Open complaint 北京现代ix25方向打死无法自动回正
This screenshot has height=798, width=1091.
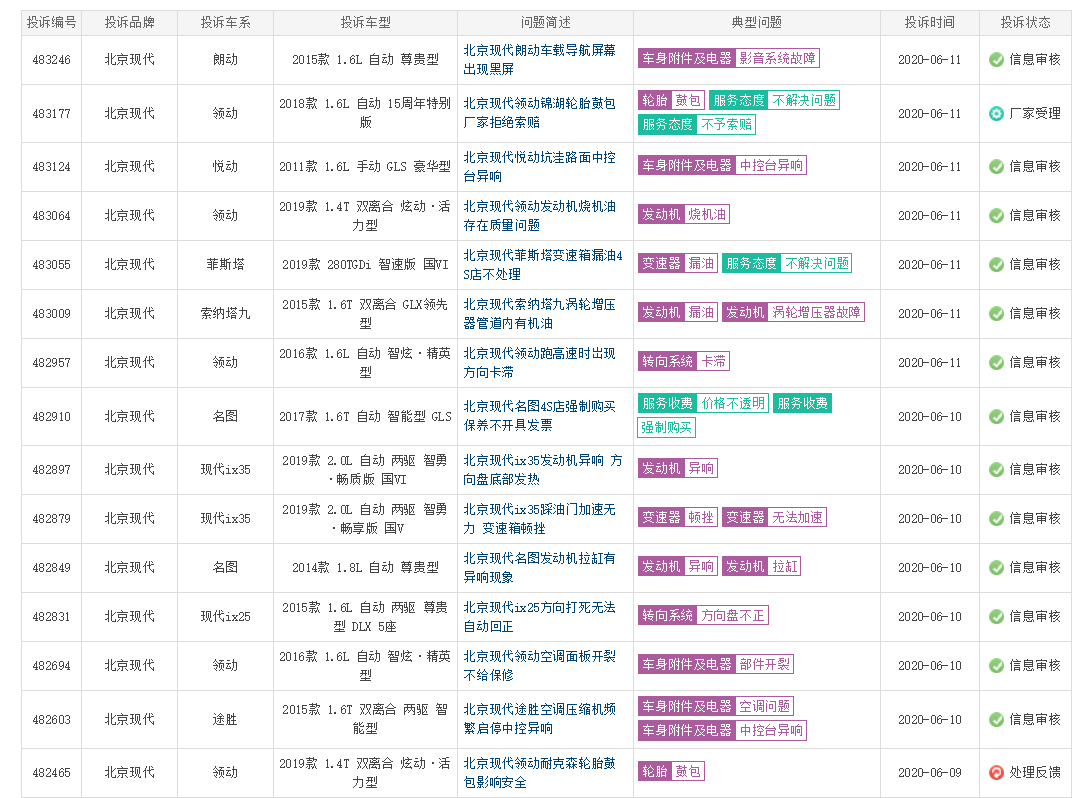[x=539, y=617]
